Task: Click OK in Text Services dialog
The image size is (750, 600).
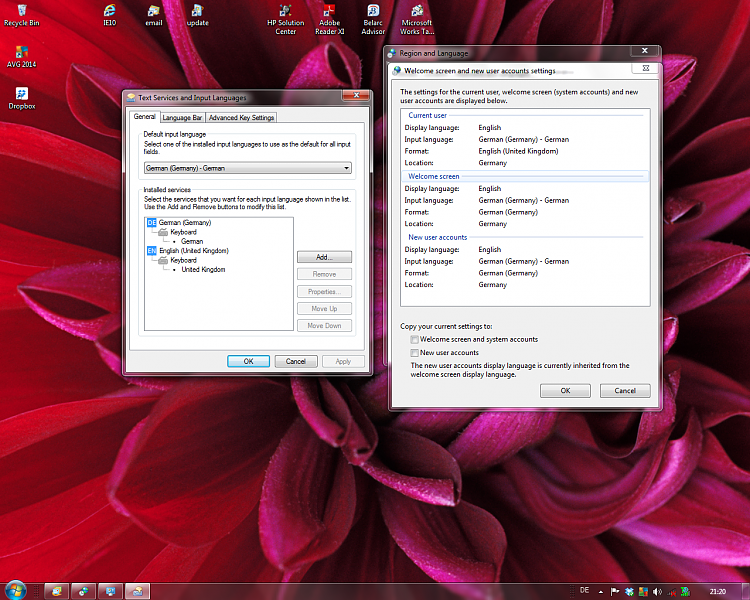Action: (x=248, y=361)
